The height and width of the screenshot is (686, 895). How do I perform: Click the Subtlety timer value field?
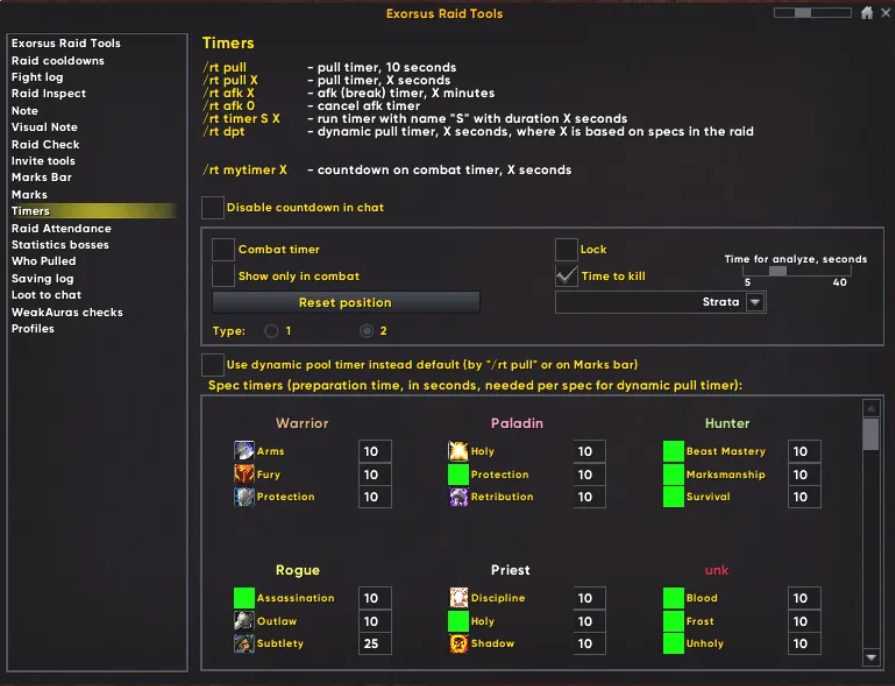click(x=374, y=644)
